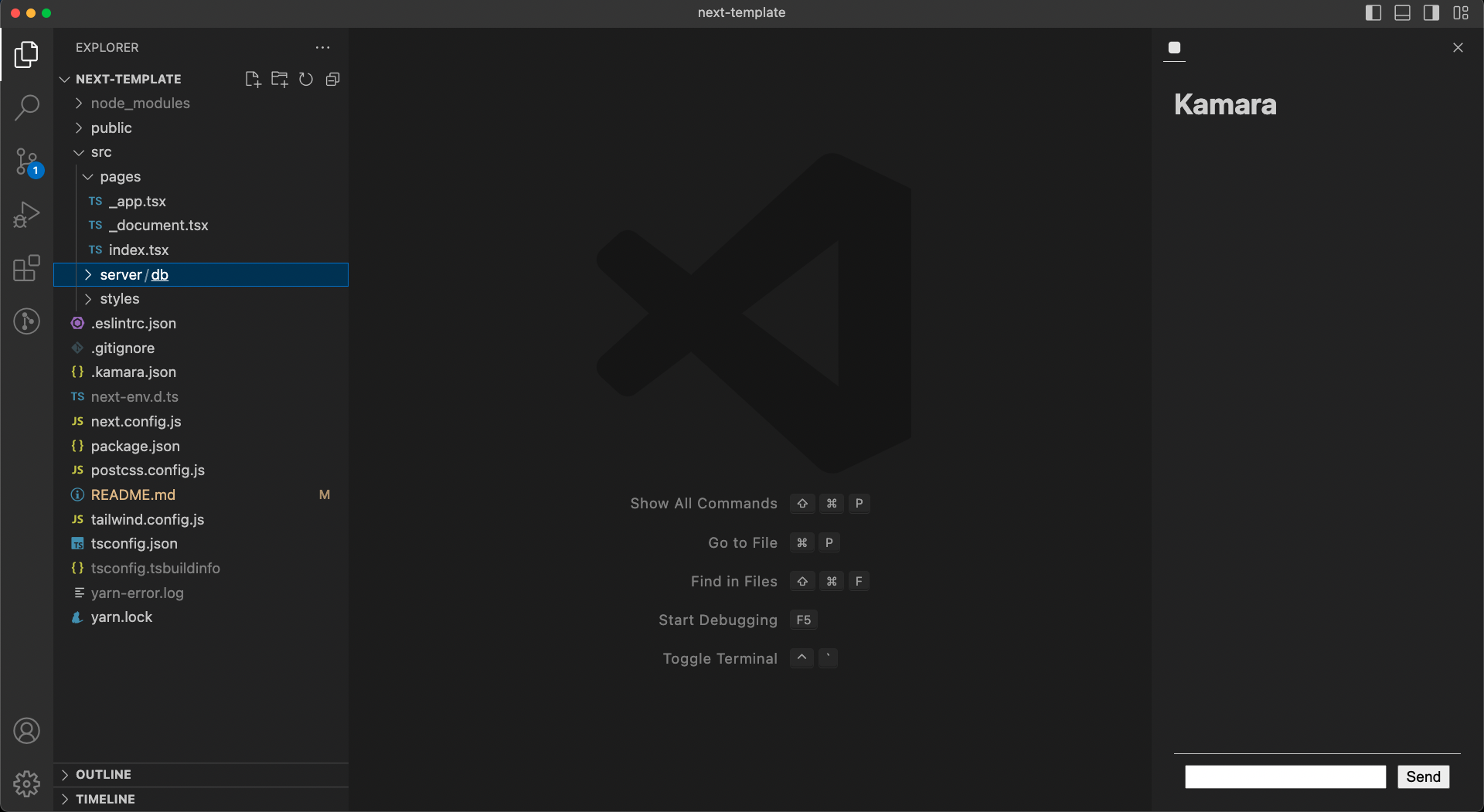
Task: Open Run and Debug view
Action: (26, 215)
